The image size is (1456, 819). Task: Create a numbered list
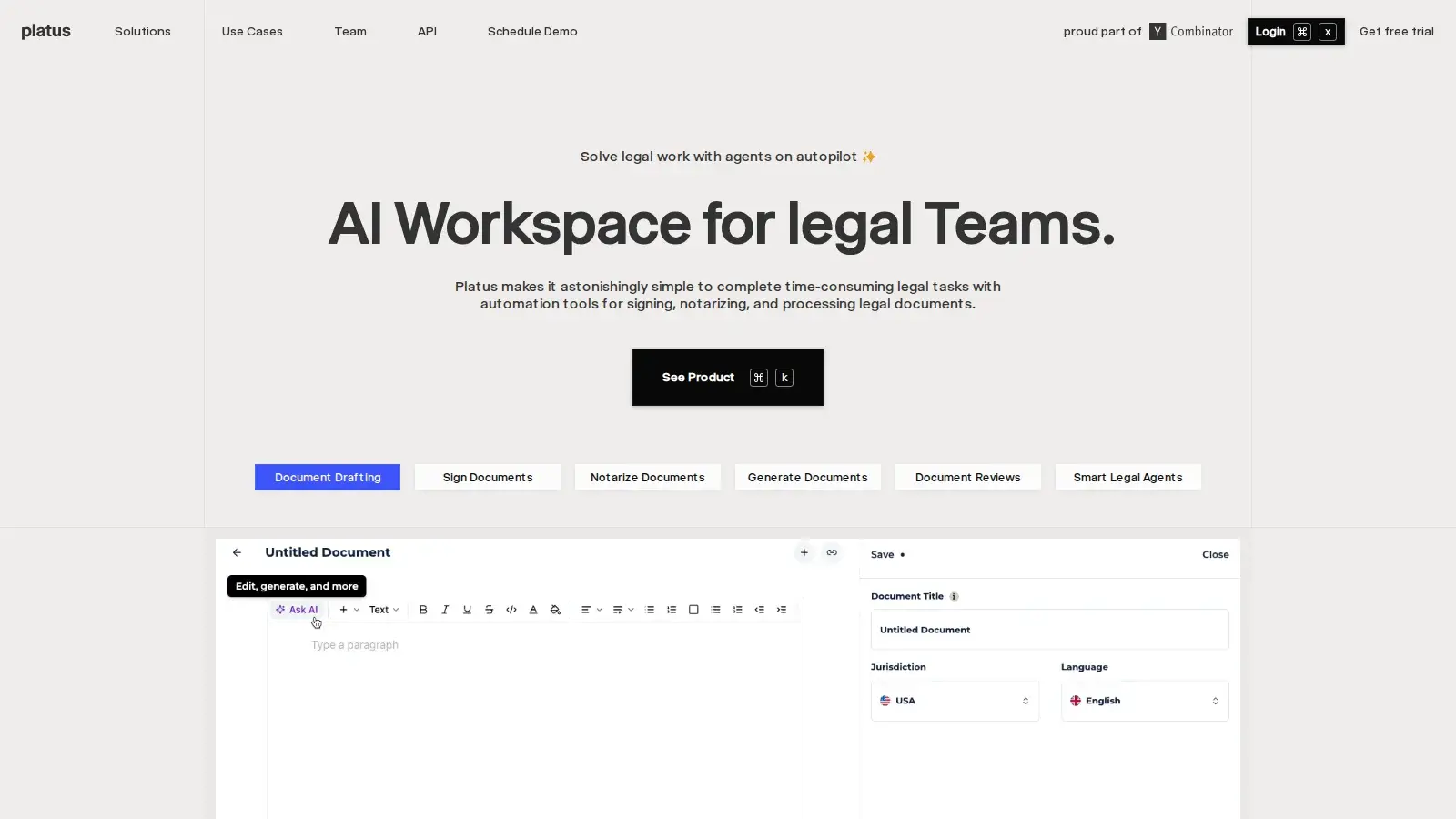[x=672, y=610]
